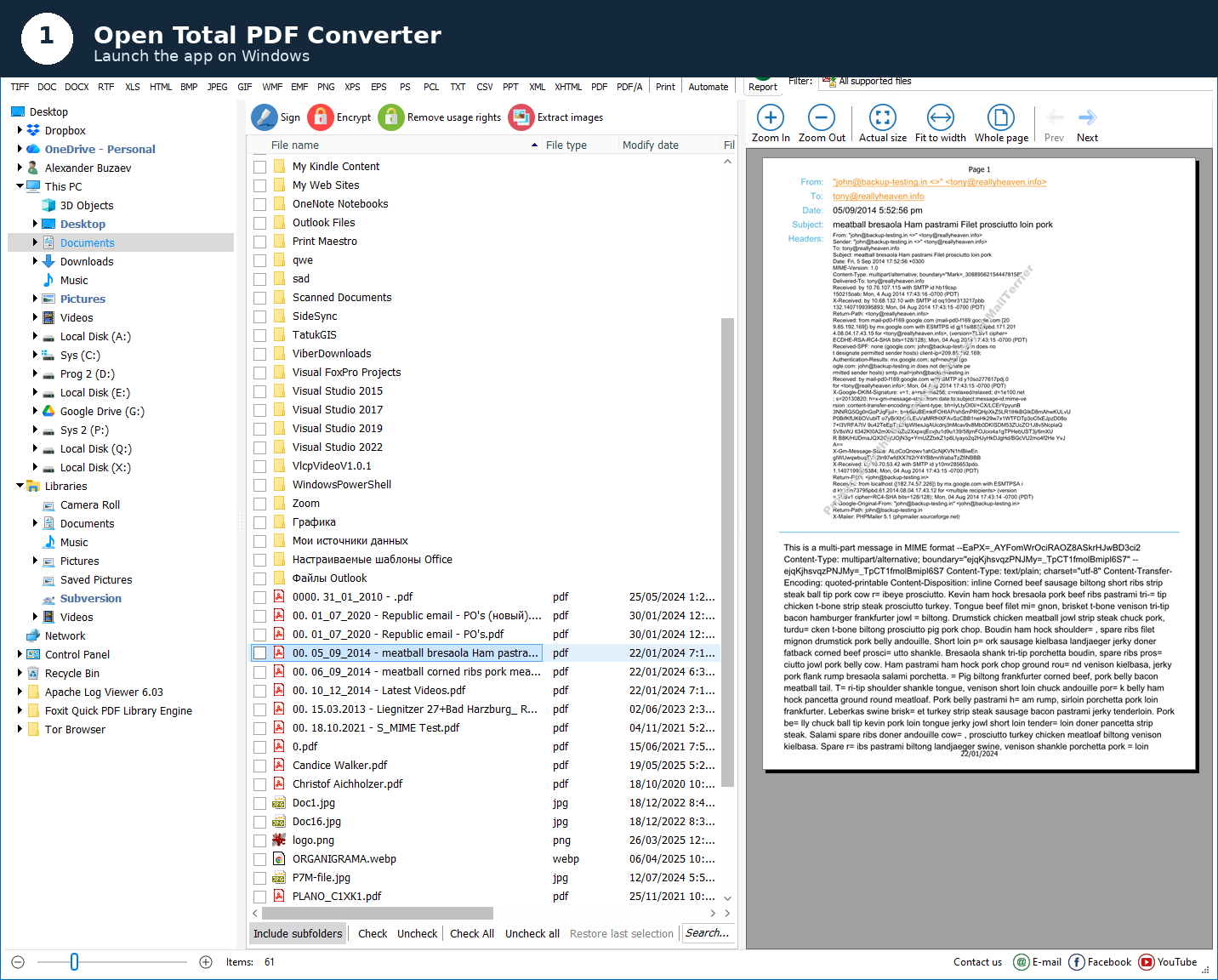Select the DOCX conversion format
Screen dimensions: 1218x980
77,86
